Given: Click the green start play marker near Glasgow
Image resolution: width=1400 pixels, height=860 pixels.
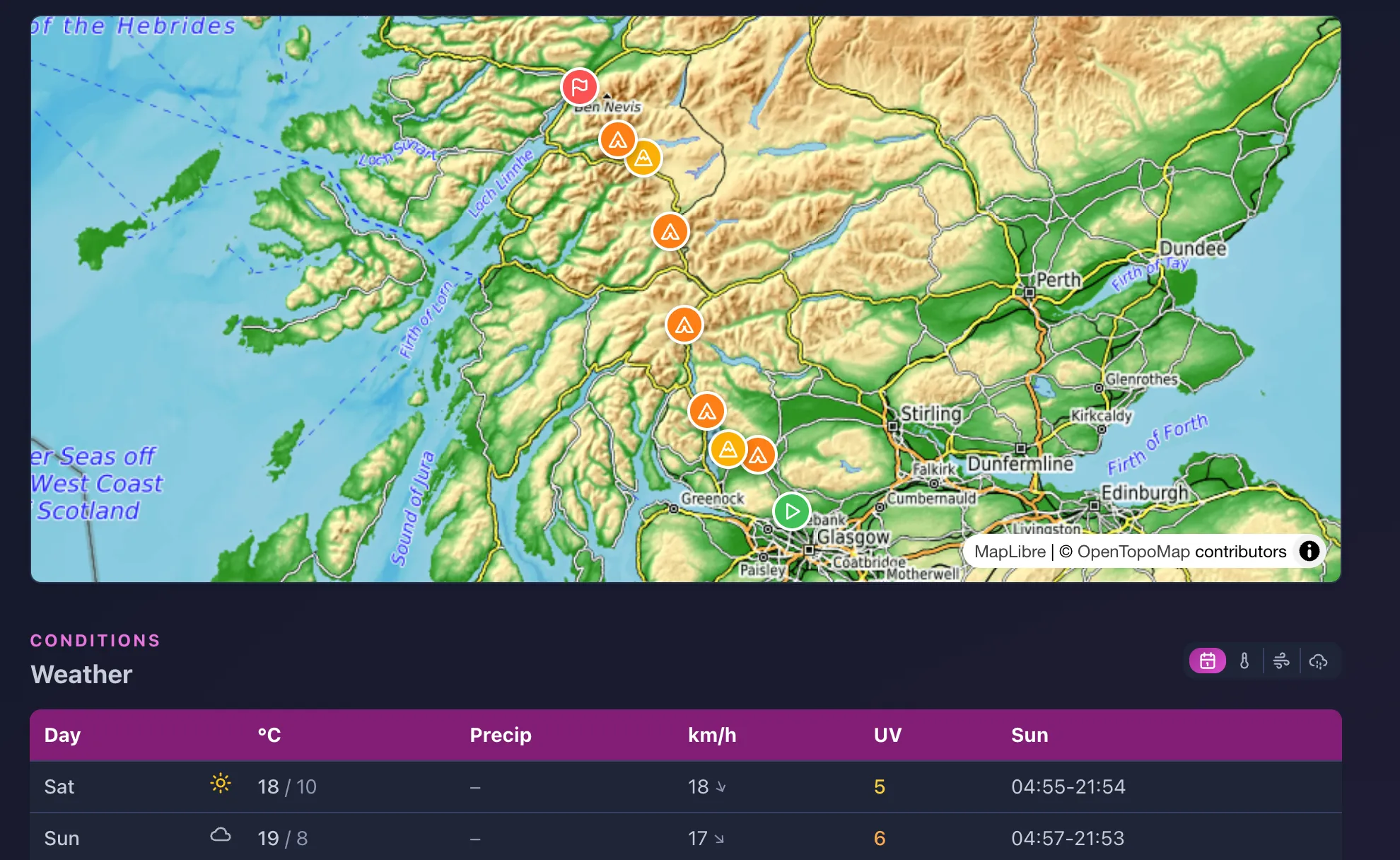Looking at the screenshot, I should pyautogui.click(x=792, y=511).
